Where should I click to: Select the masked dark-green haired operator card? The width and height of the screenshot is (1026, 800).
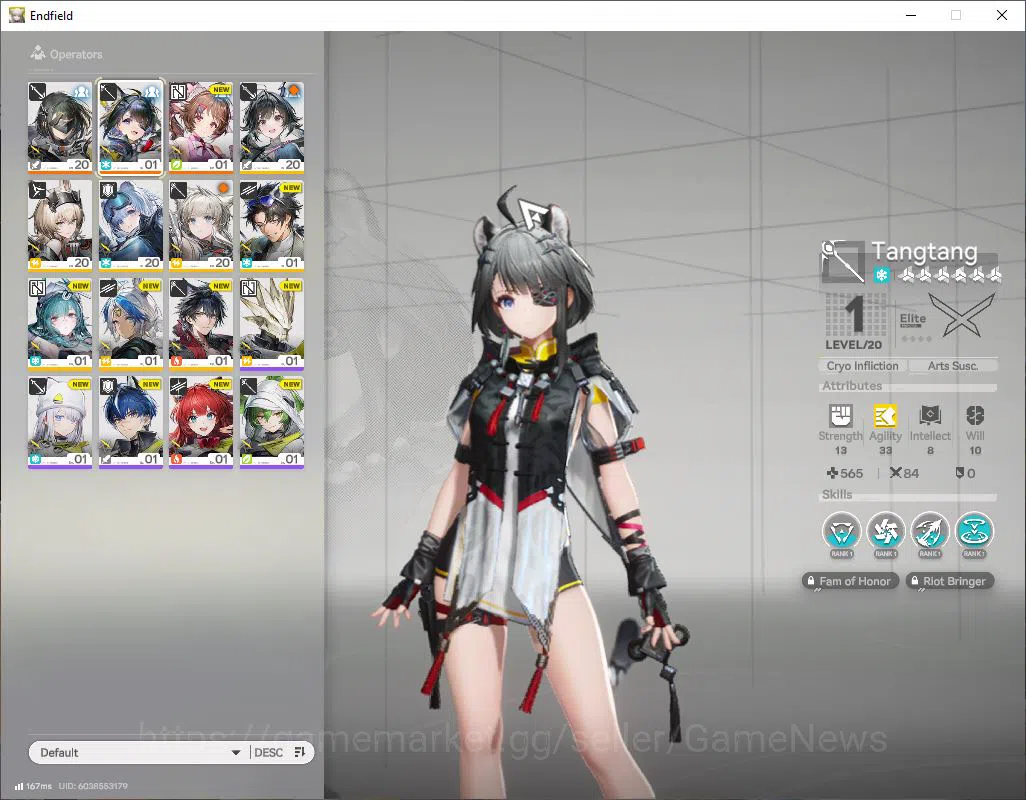(x=60, y=128)
